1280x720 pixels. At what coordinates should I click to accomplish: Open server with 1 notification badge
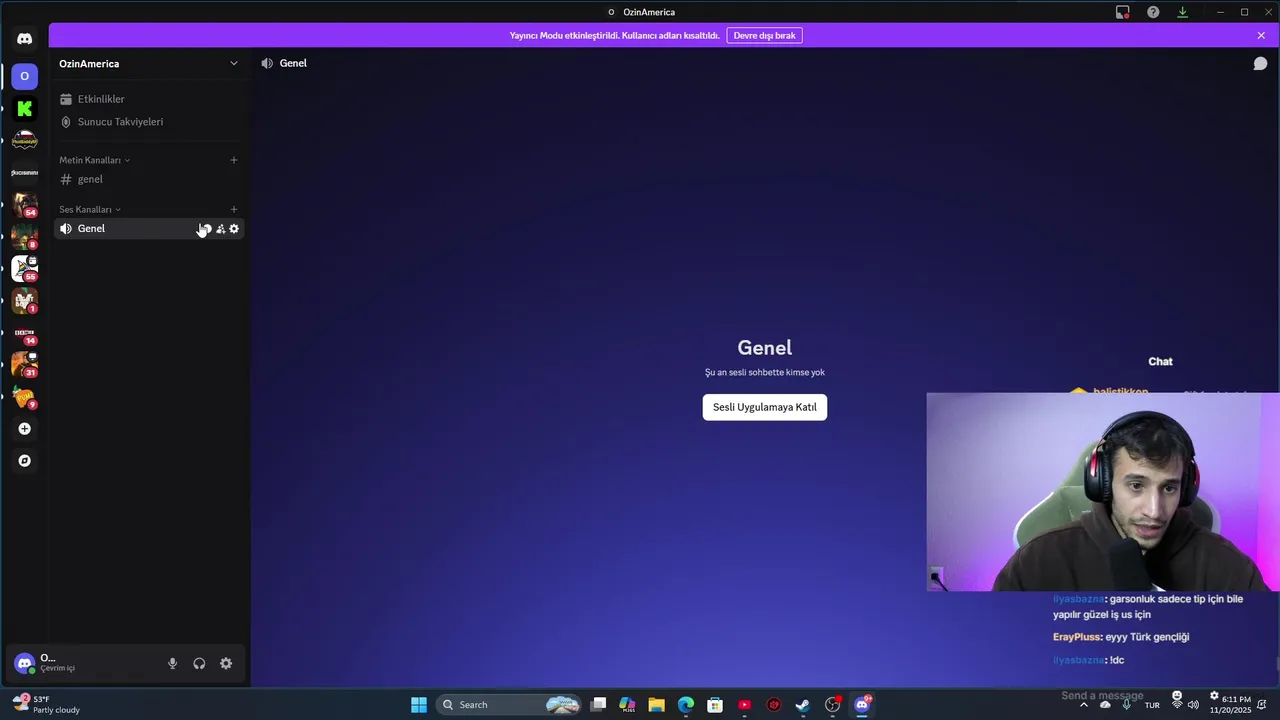25,300
